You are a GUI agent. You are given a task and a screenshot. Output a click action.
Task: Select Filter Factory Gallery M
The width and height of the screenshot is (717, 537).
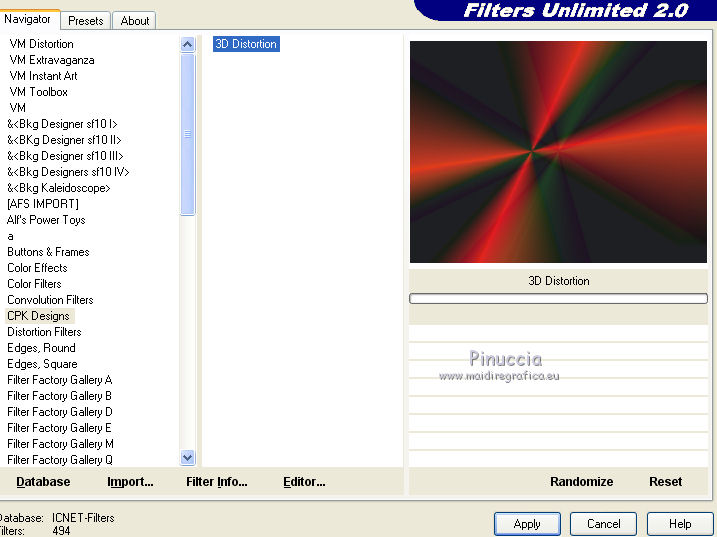click(x=60, y=444)
